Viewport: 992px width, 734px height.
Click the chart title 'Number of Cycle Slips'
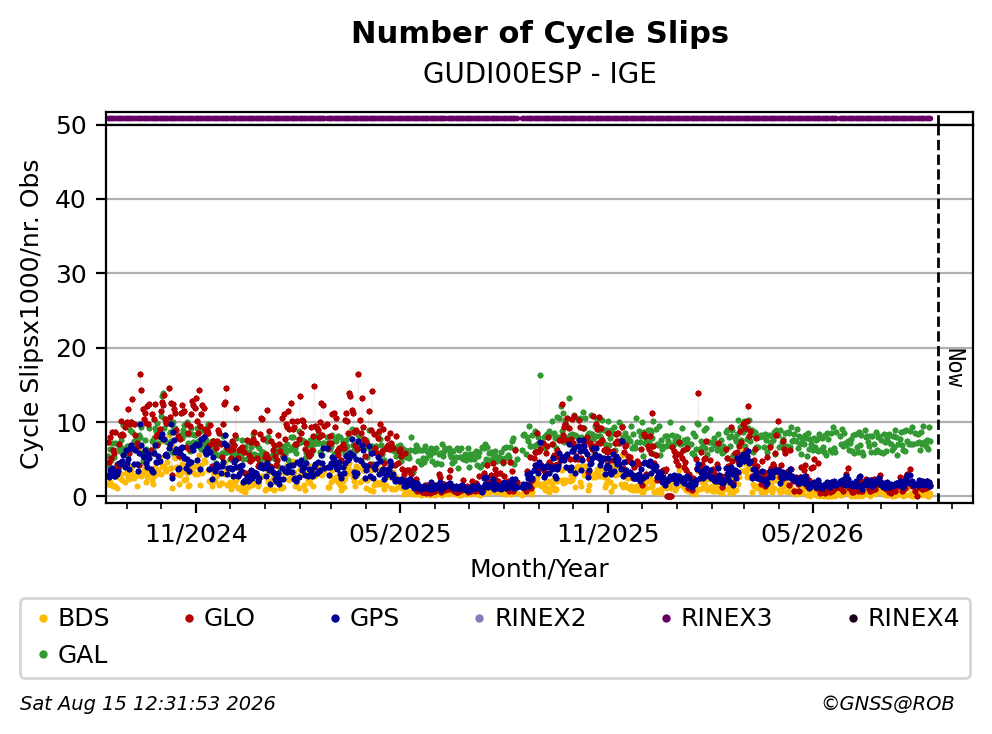pos(540,33)
